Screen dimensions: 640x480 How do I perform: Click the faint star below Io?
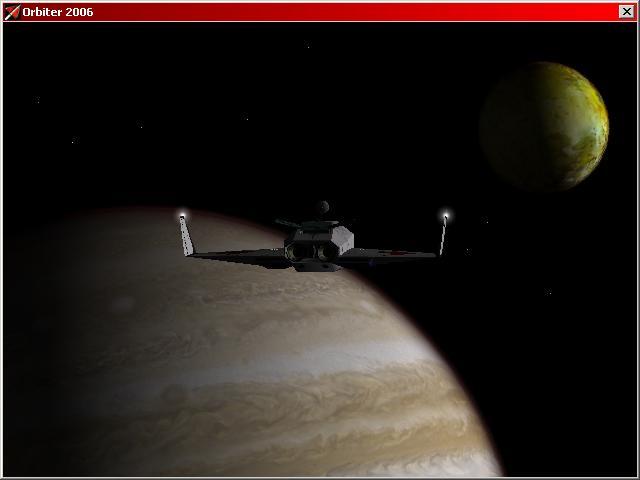click(548, 292)
